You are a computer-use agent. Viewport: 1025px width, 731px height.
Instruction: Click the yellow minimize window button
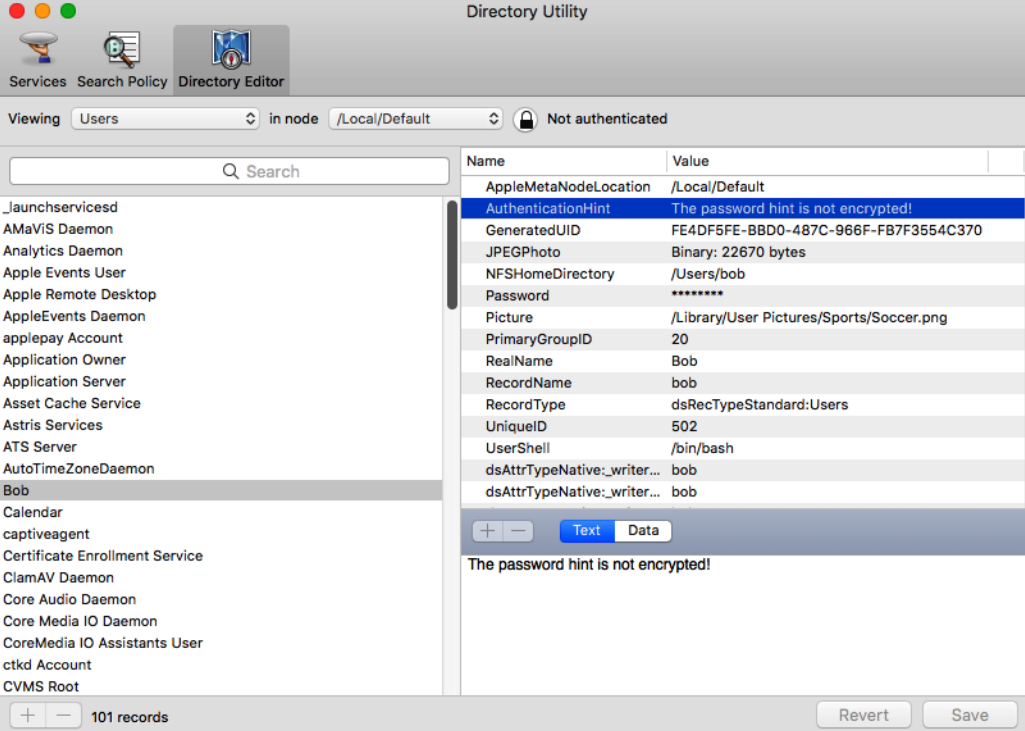[x=42, y=10]
